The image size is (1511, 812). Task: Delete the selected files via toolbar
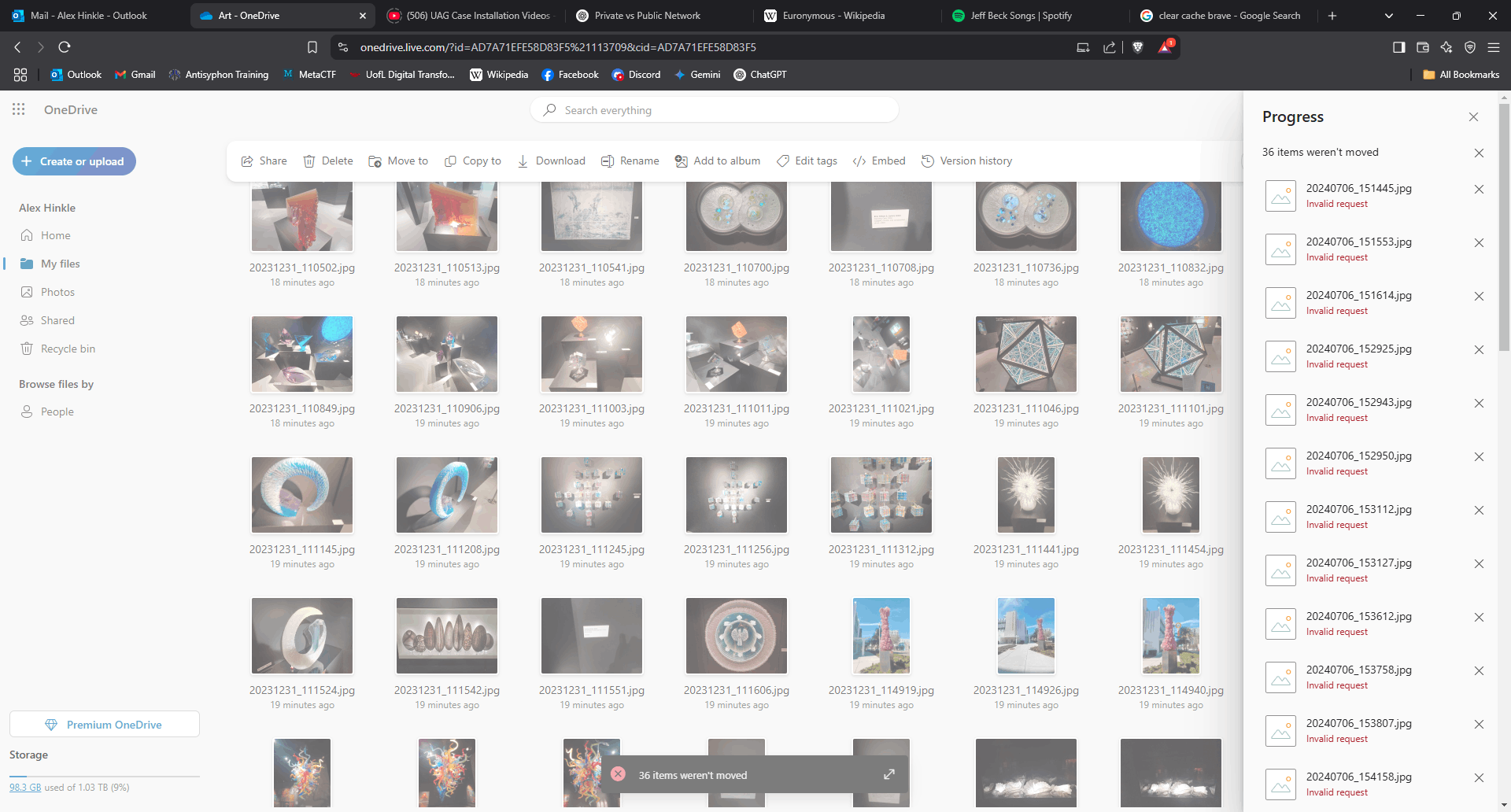point(328,161)
